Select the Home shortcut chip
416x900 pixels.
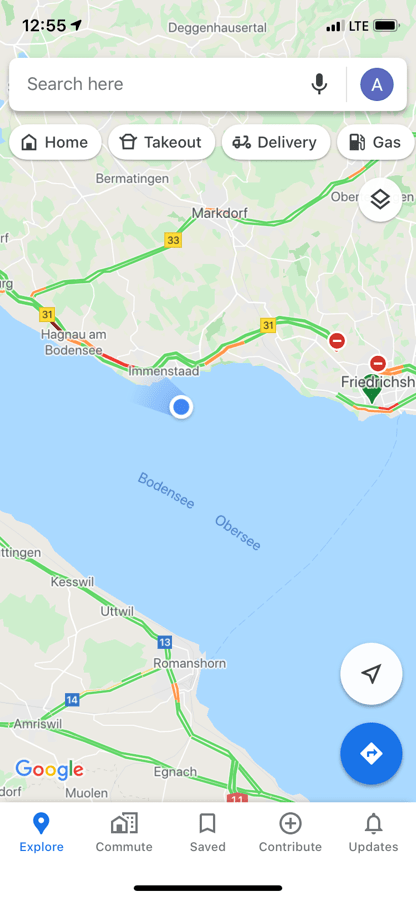pos(55,142)
